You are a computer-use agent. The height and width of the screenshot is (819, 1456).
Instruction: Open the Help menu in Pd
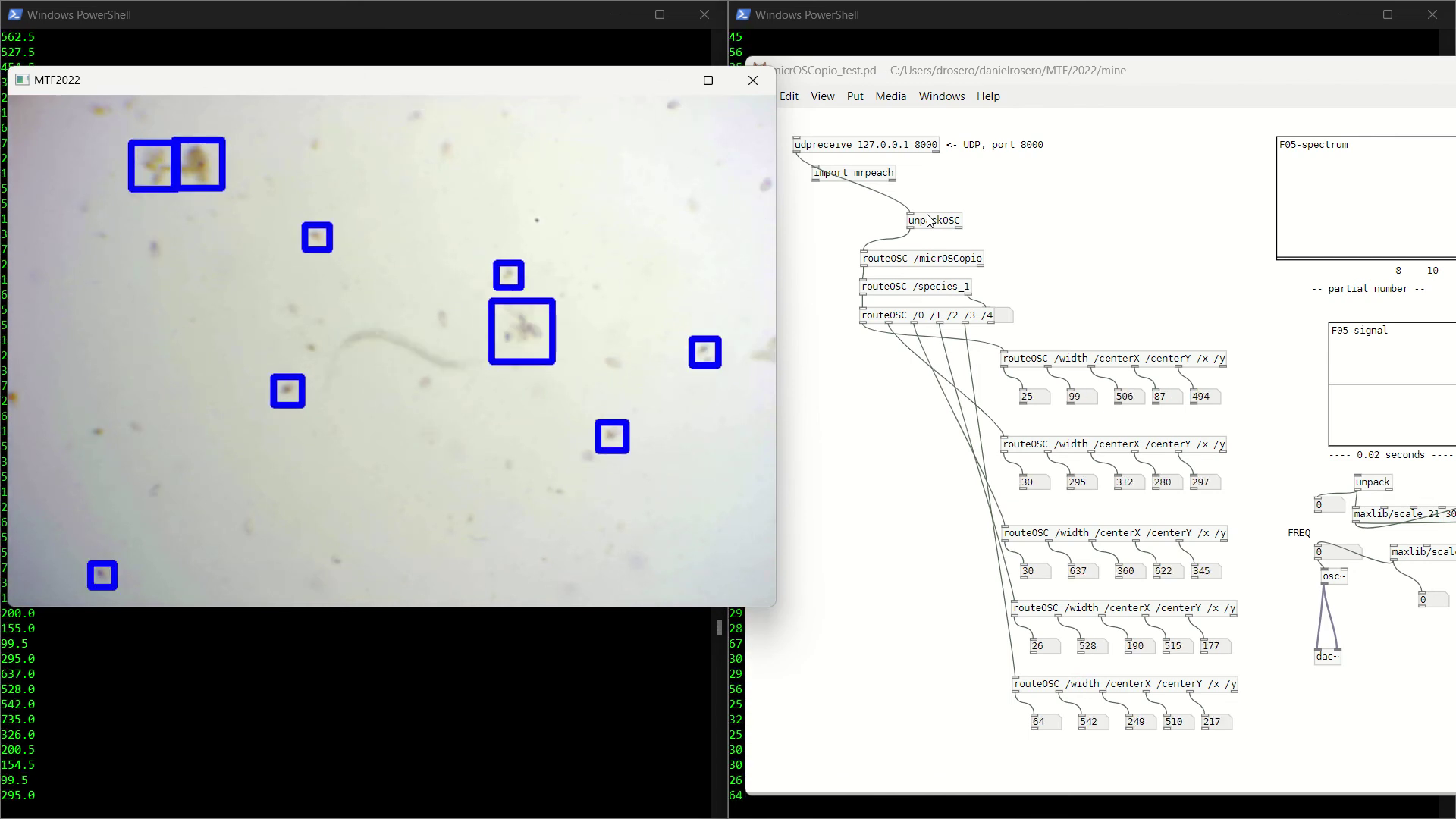(x=988, y=96)
